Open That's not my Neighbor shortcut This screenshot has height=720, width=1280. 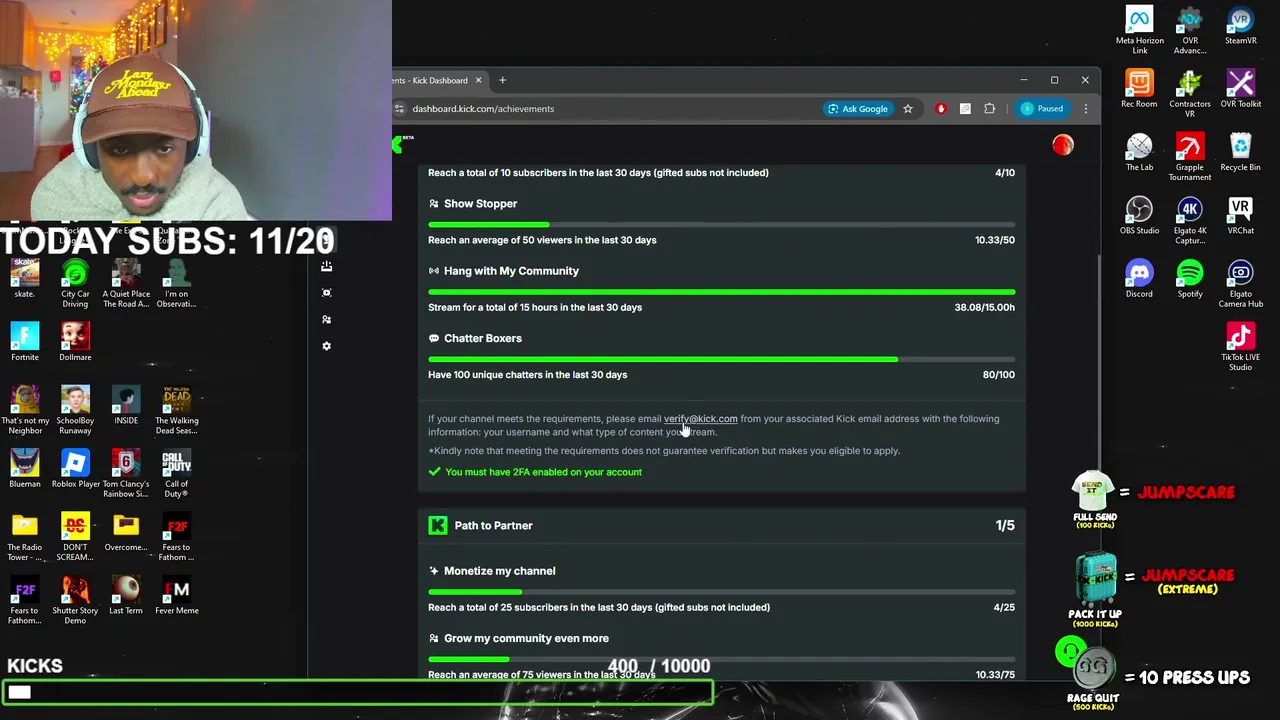(x=25, y=410)
